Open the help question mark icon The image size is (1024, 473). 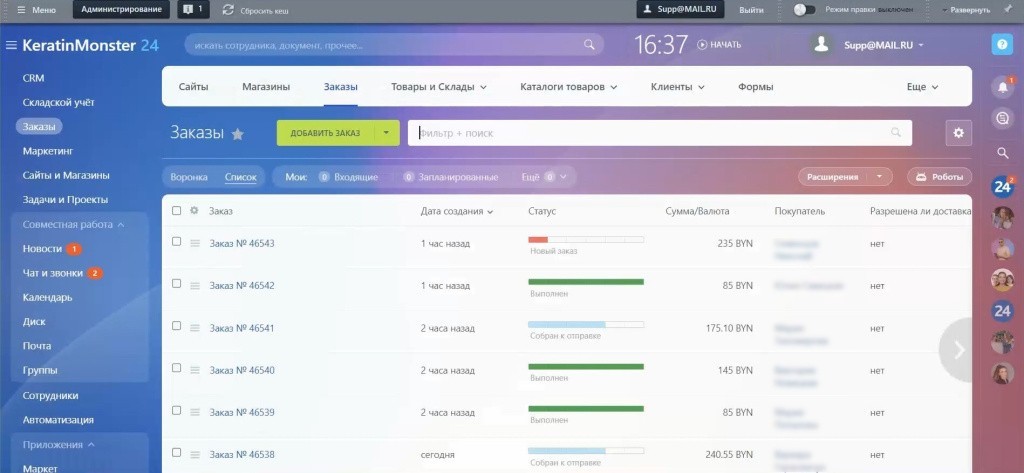click(x=1002, y=45)
